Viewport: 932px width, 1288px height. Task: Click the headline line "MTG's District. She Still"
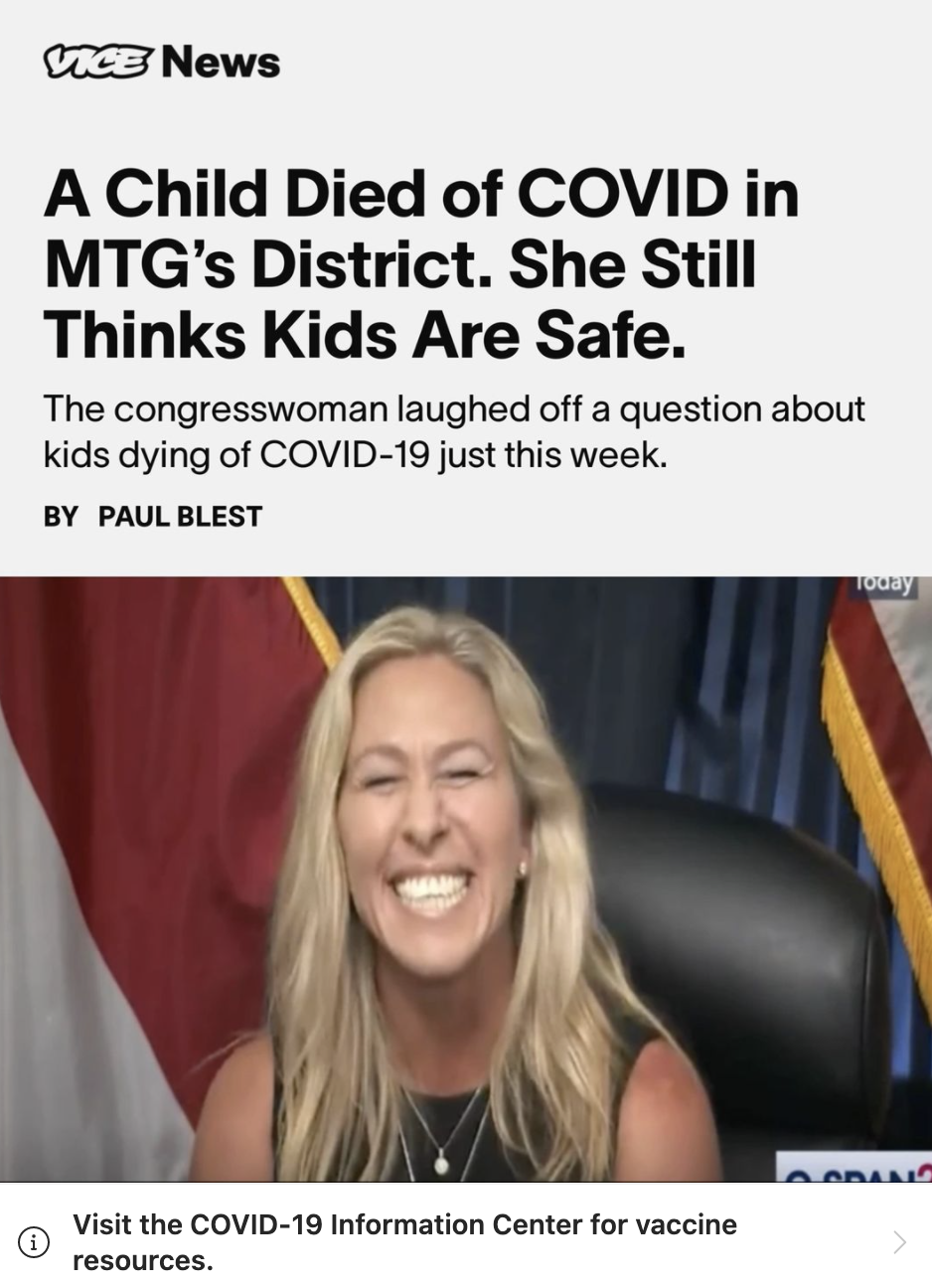pyautogui.click(x=399, y=264)
